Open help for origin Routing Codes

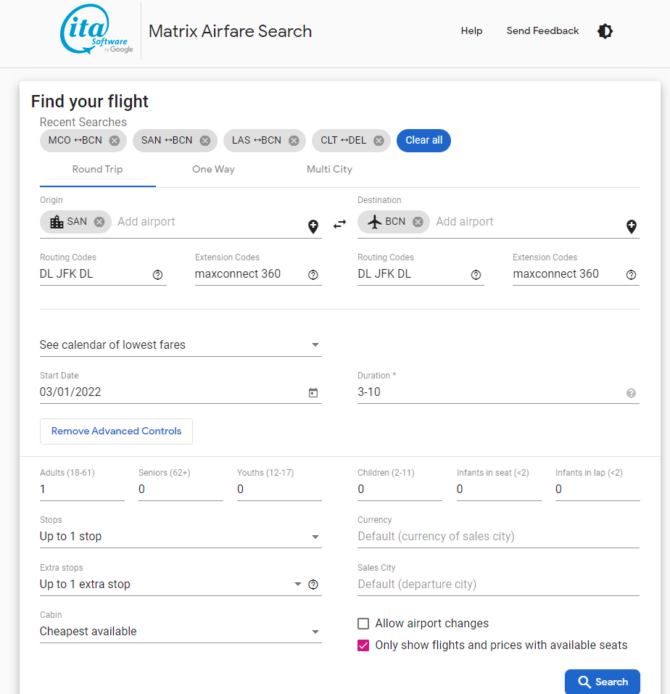click(158, 275)
